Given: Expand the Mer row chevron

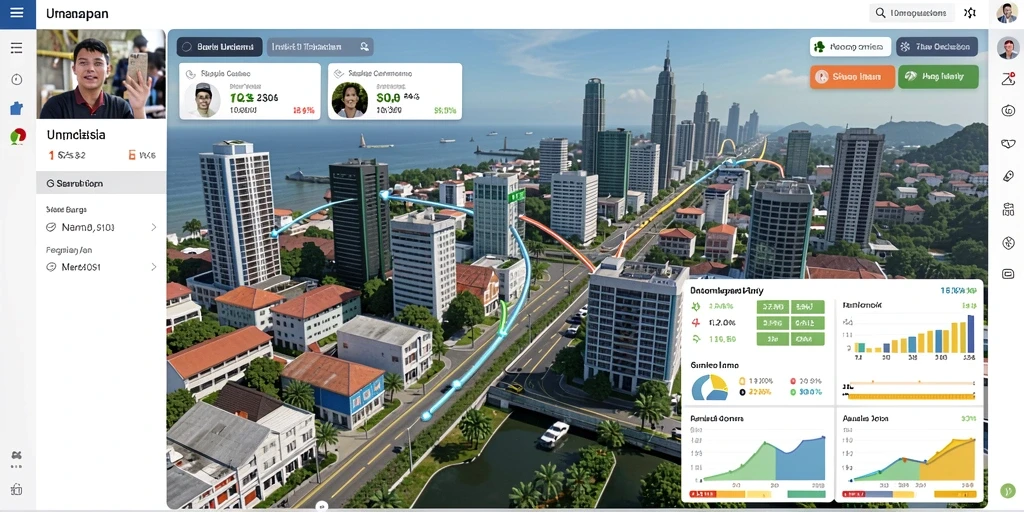Looking at the screenshot, I should coord(154,266).
